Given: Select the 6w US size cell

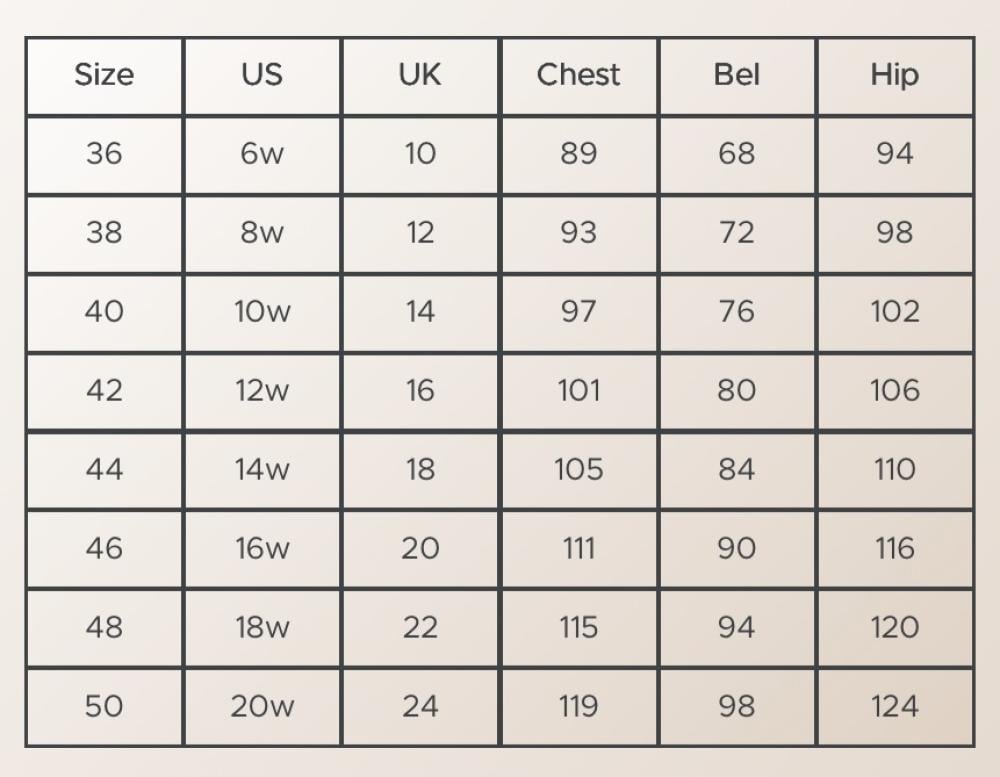Looking at the screenshot, I should point(262,155).
